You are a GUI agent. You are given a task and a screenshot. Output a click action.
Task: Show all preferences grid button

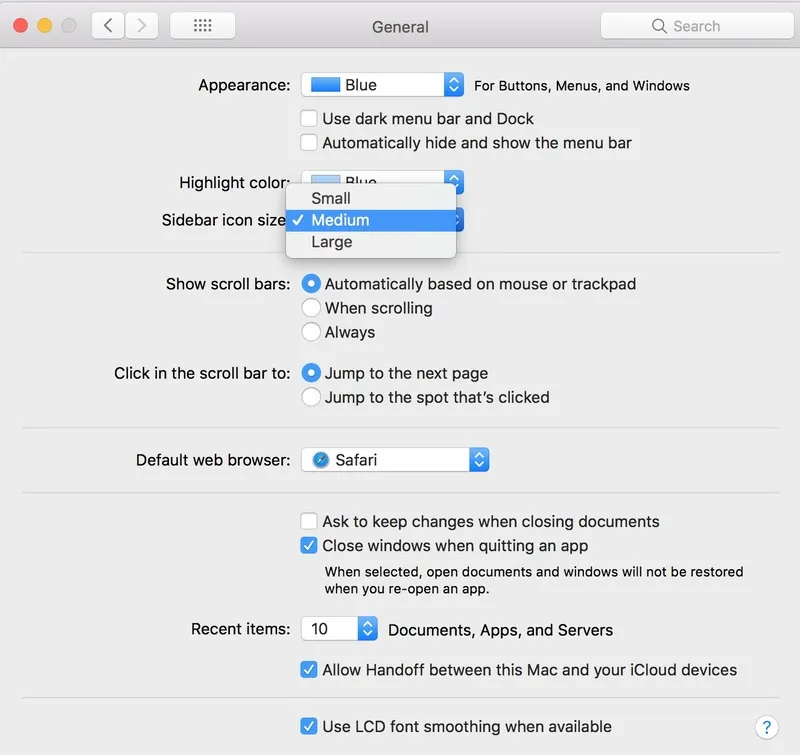click(202, 26)
